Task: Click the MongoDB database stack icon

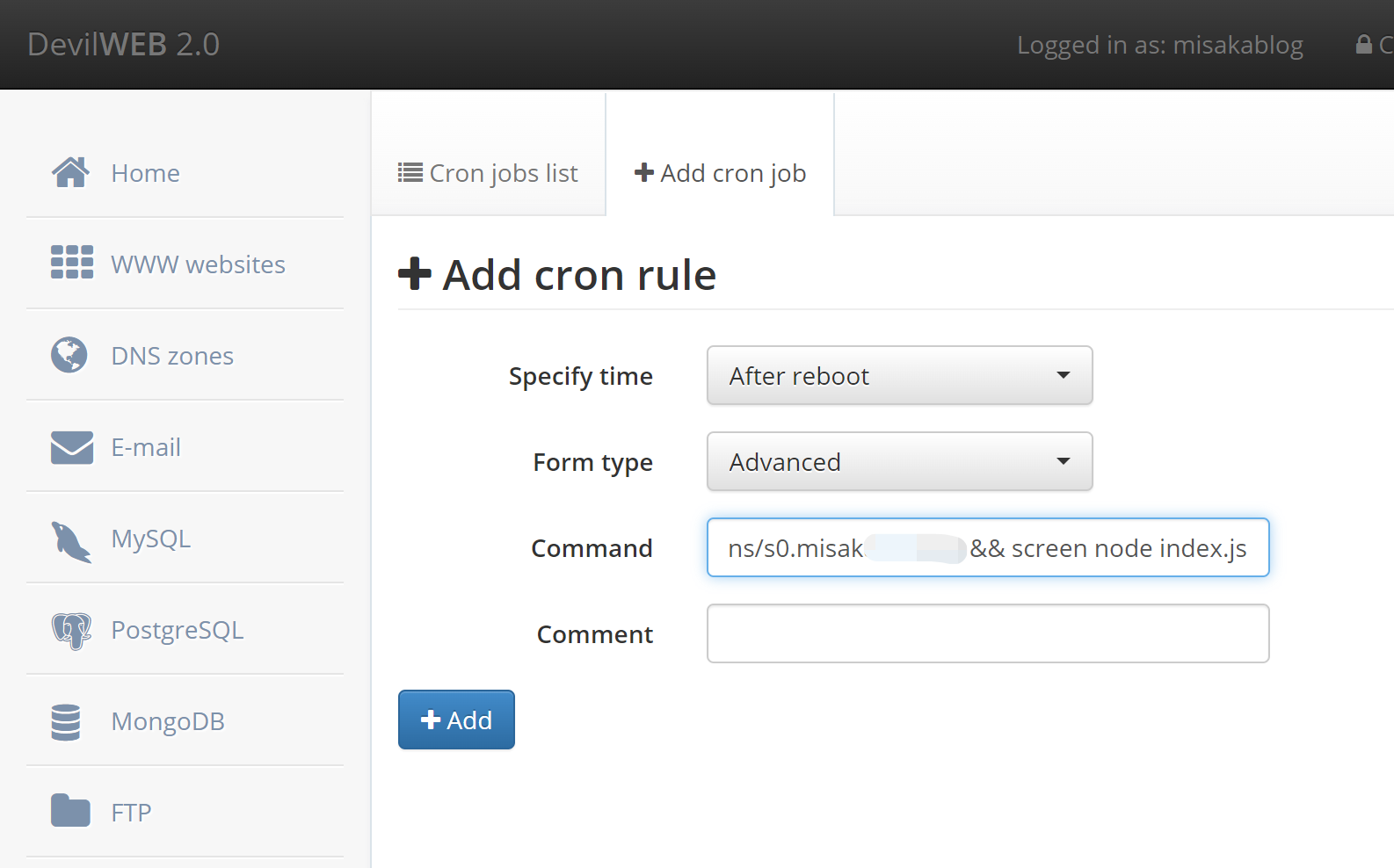Action: click(66, 722)
